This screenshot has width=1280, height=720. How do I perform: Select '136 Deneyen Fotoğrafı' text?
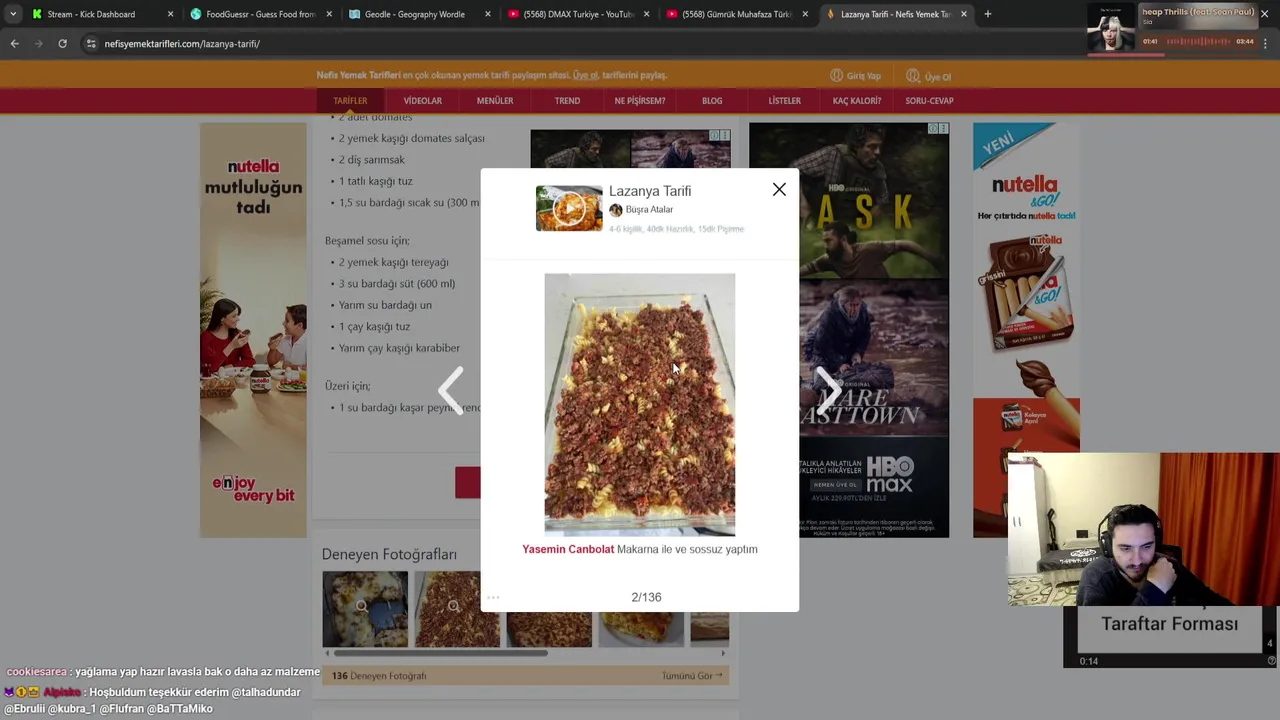tap(379, 676)
